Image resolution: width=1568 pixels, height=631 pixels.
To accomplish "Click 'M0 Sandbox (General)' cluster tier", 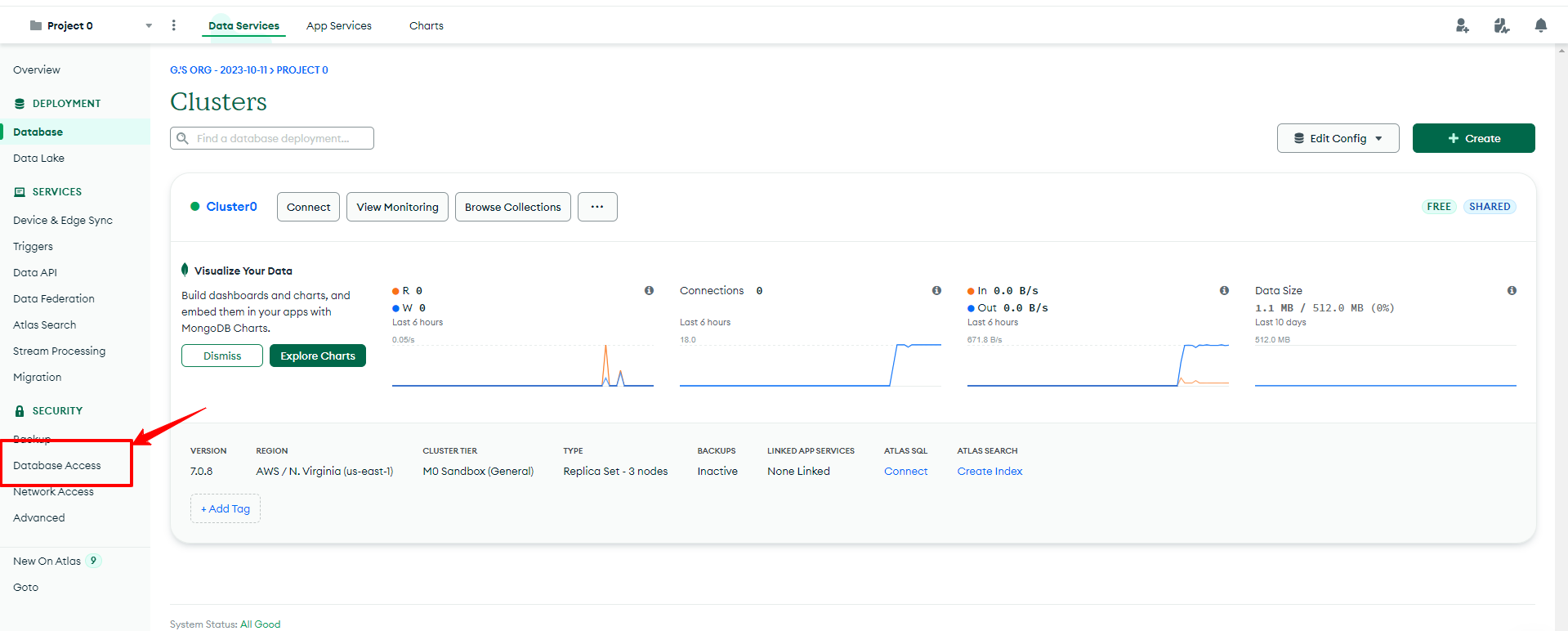I will 478,471.
